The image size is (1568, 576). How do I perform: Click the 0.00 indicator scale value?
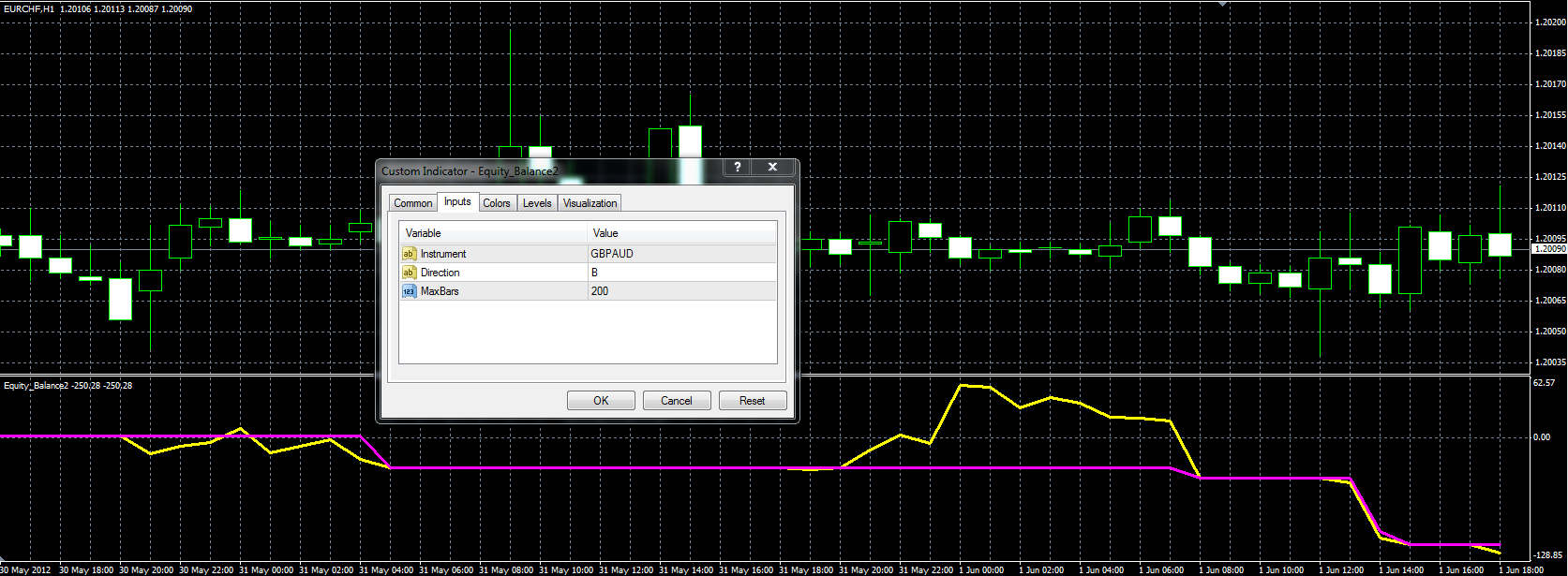(x=1542, y=437)
